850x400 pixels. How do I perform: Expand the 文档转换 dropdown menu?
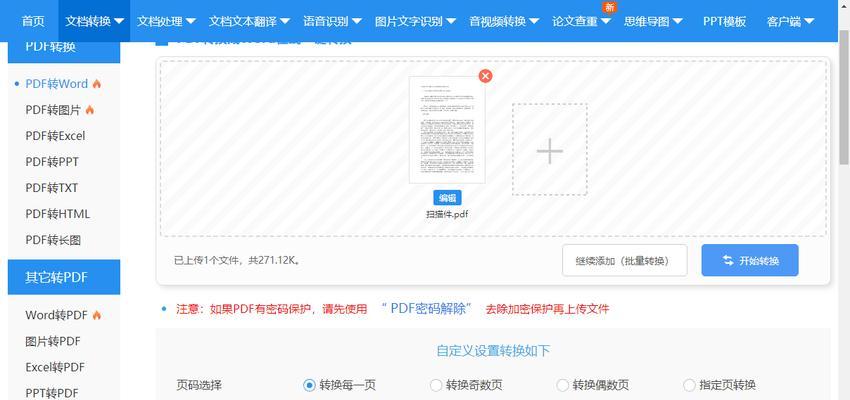click(94, 21)
